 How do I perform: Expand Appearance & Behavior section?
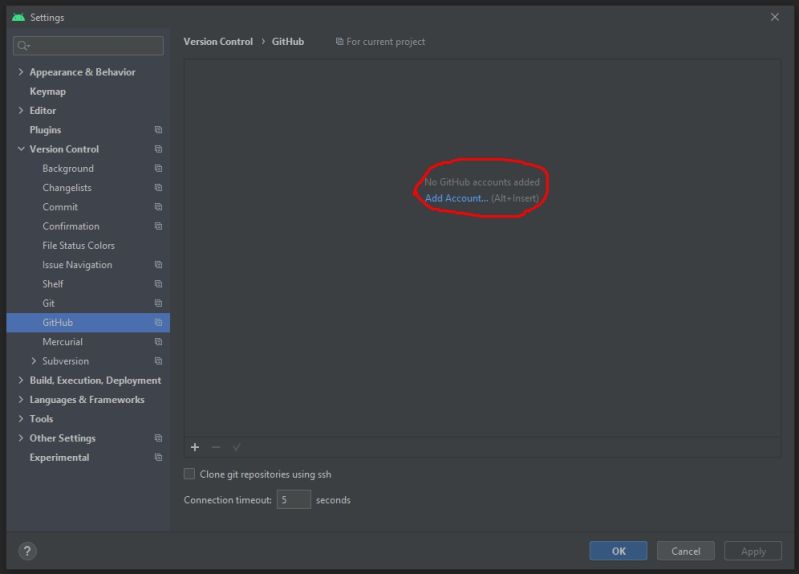point(21,72)
